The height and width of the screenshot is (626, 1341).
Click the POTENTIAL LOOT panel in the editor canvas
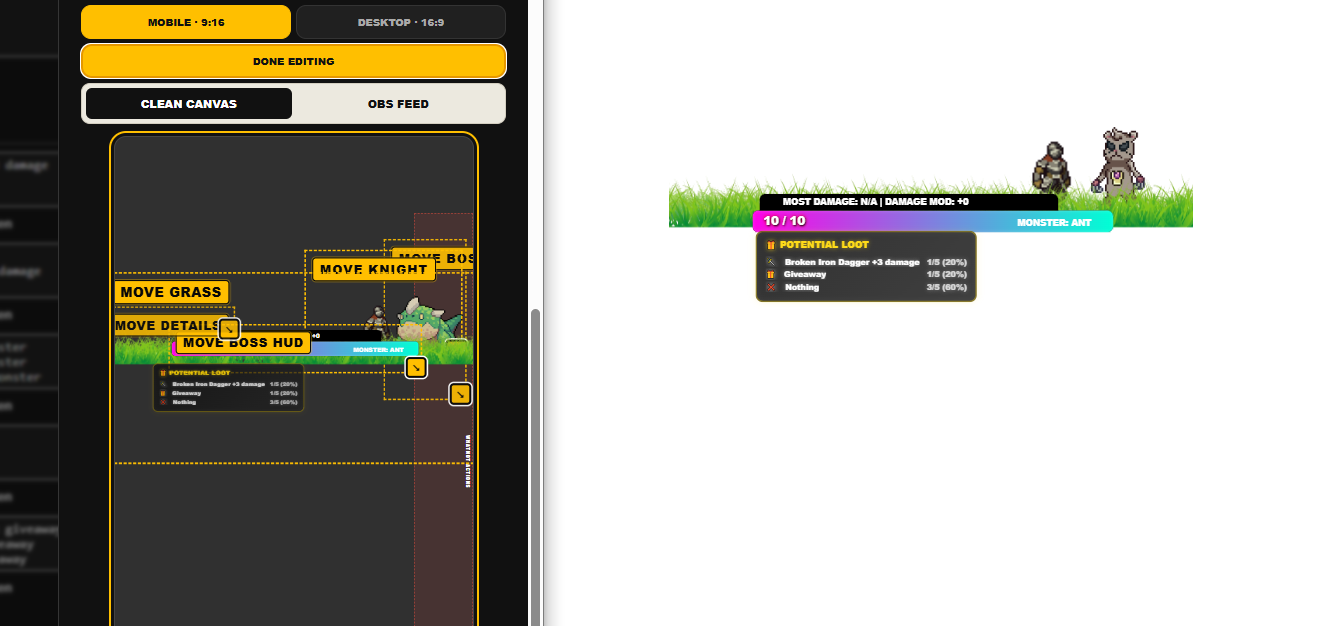pyautogui.click(x=228, y=388)
